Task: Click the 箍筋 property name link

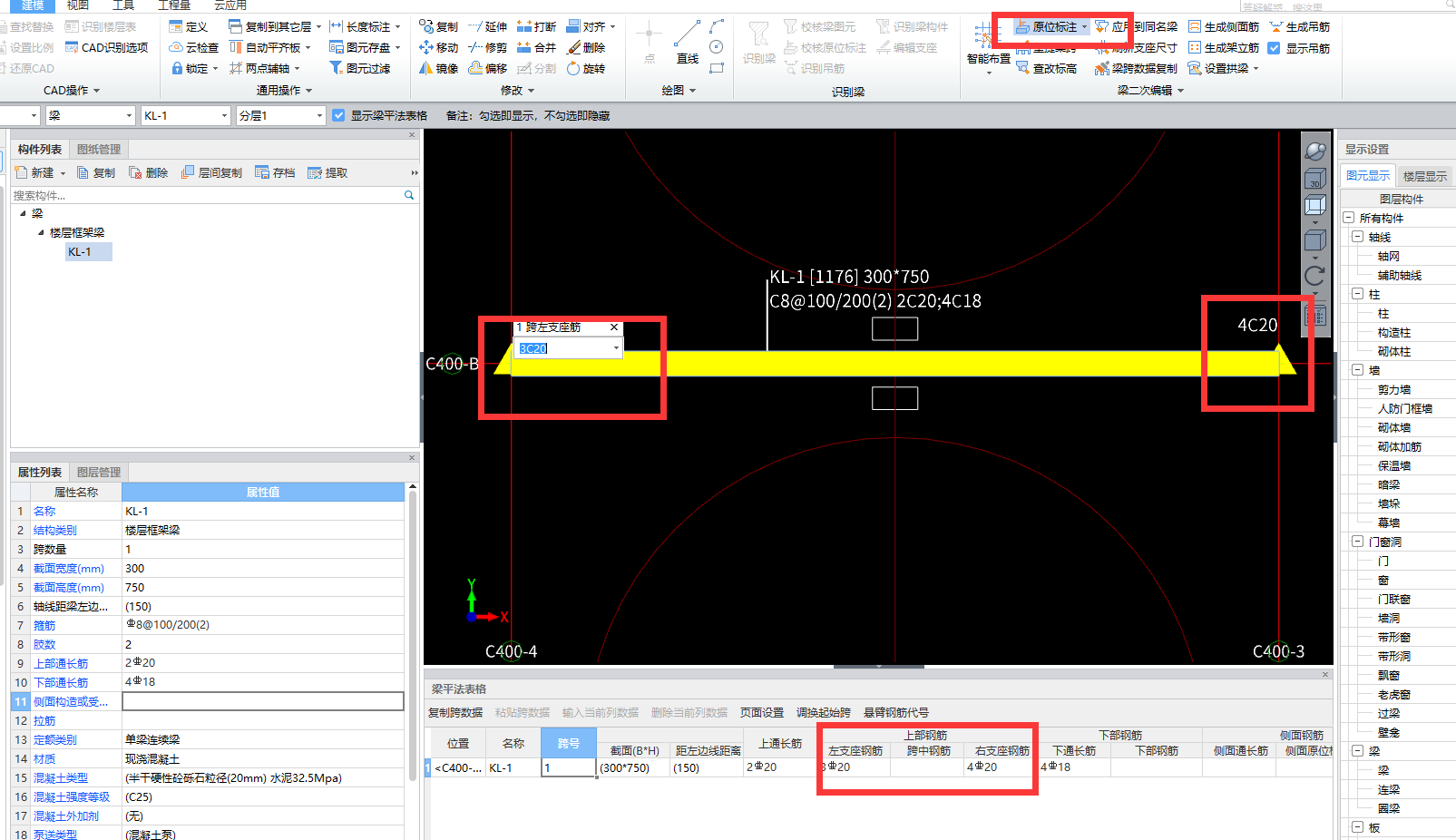Action: [x=44, y=625]
